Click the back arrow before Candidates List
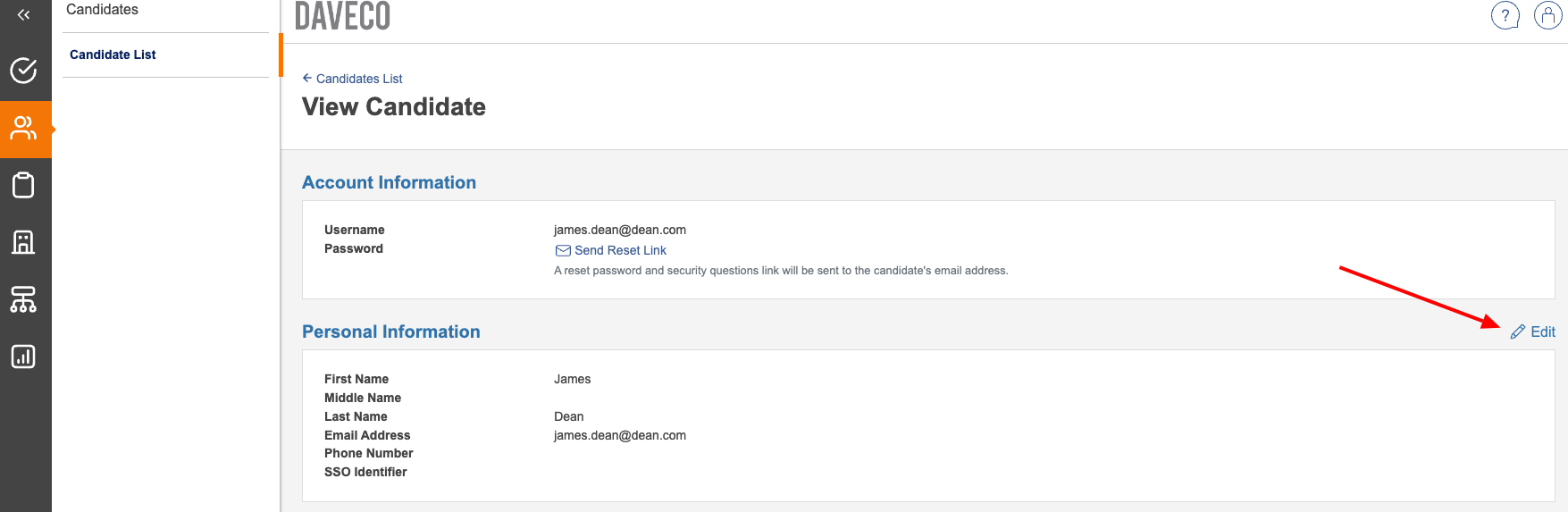1568x512 pixels. click(x=307, y=79)
